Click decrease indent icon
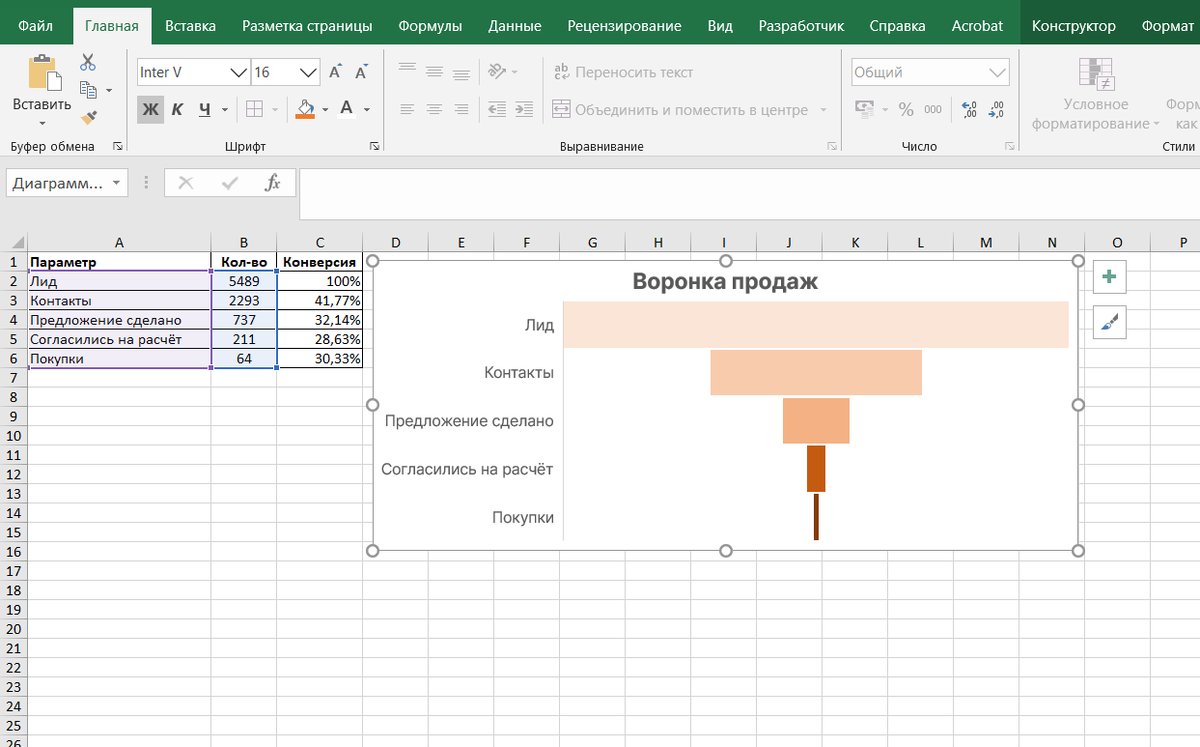The height and width of the screenshot is (747, 1200). click(497, 109)
